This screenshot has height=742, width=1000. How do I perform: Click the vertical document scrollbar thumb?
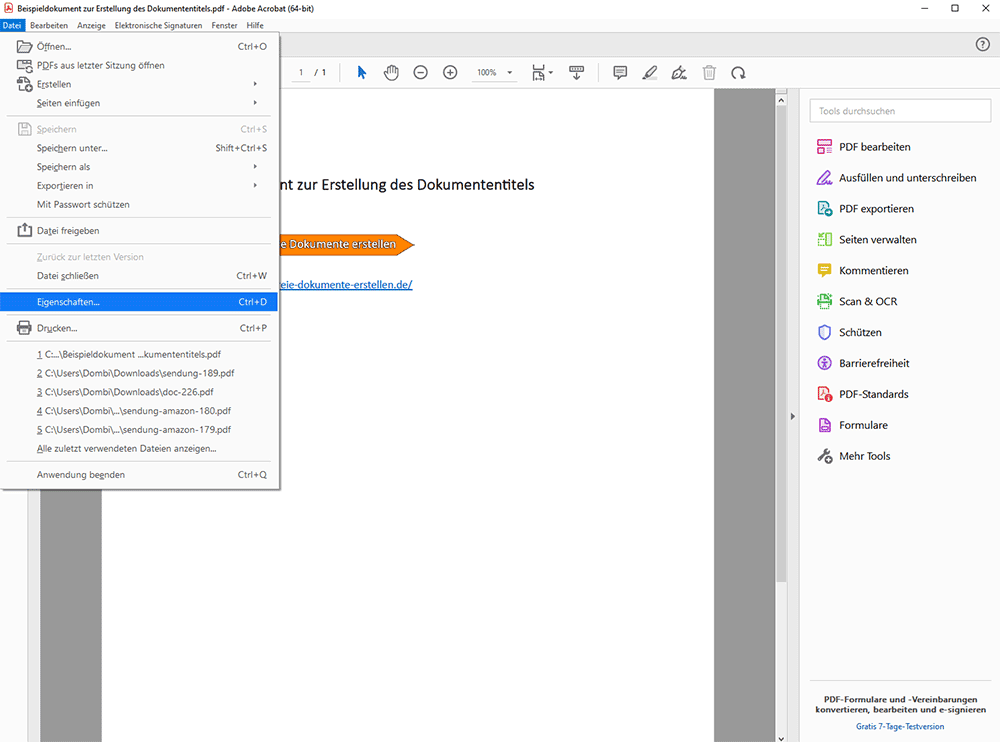(781, 345)
